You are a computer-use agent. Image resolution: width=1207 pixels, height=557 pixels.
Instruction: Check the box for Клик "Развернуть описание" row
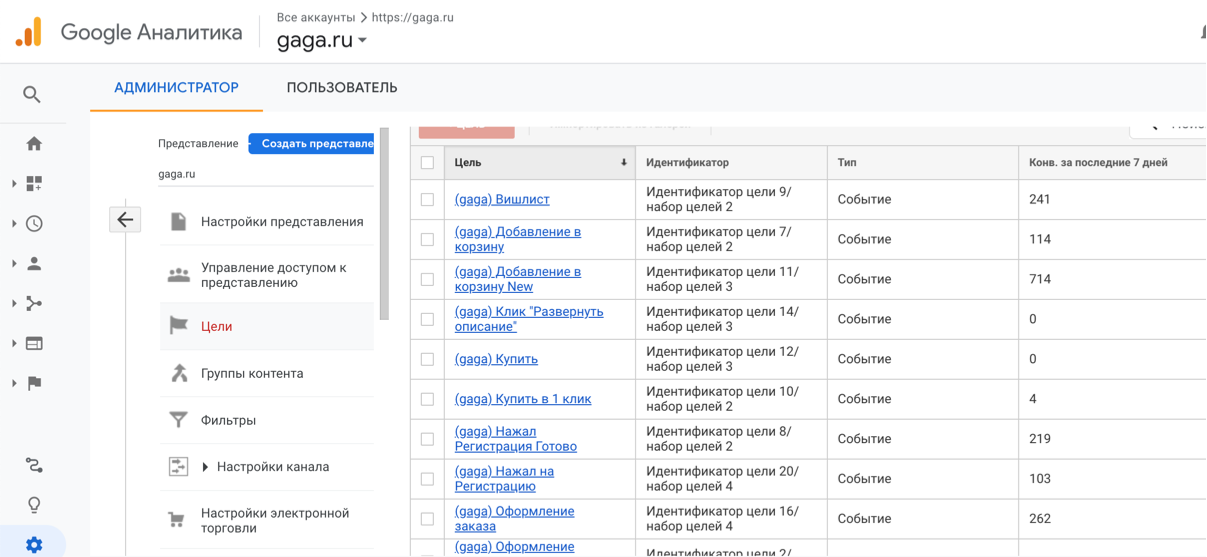(x=428, y=320)
